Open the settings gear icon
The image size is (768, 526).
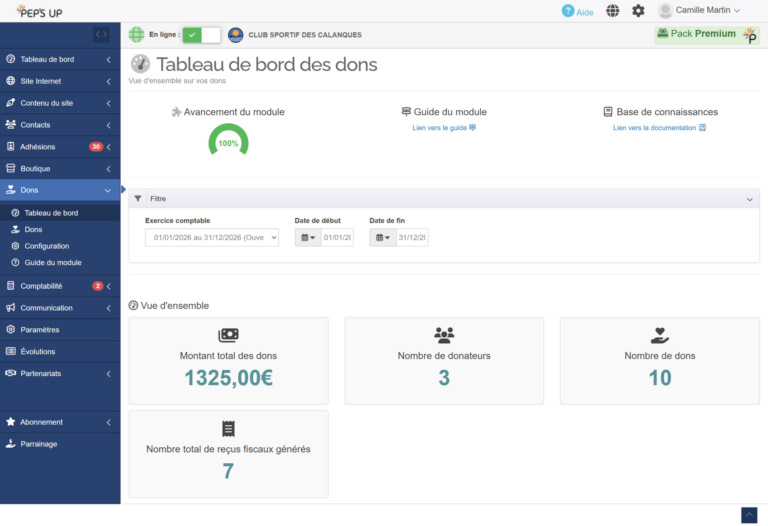(x=638, y=10)
